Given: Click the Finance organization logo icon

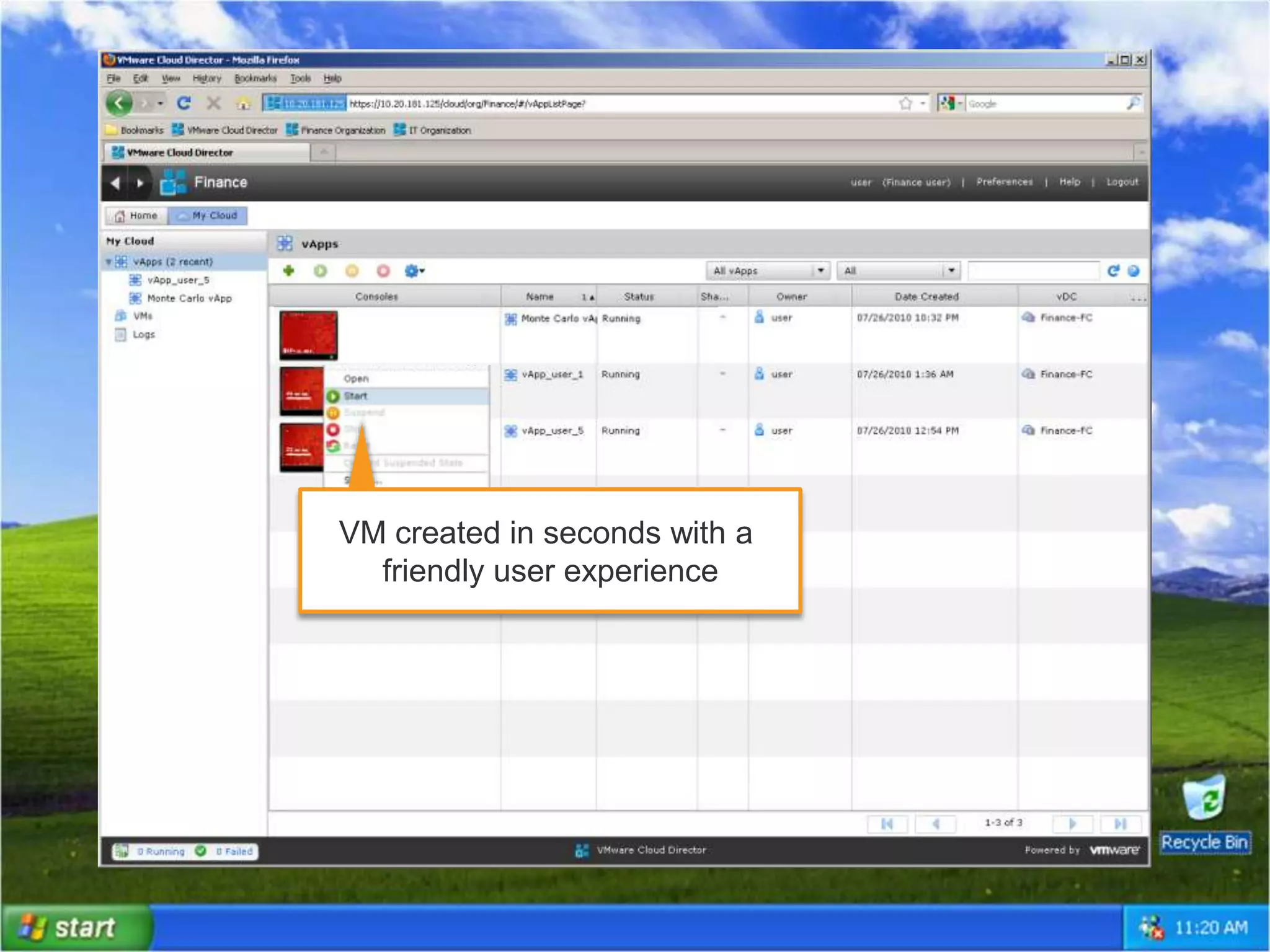Looking at the screenshot, I should [173, 182].
